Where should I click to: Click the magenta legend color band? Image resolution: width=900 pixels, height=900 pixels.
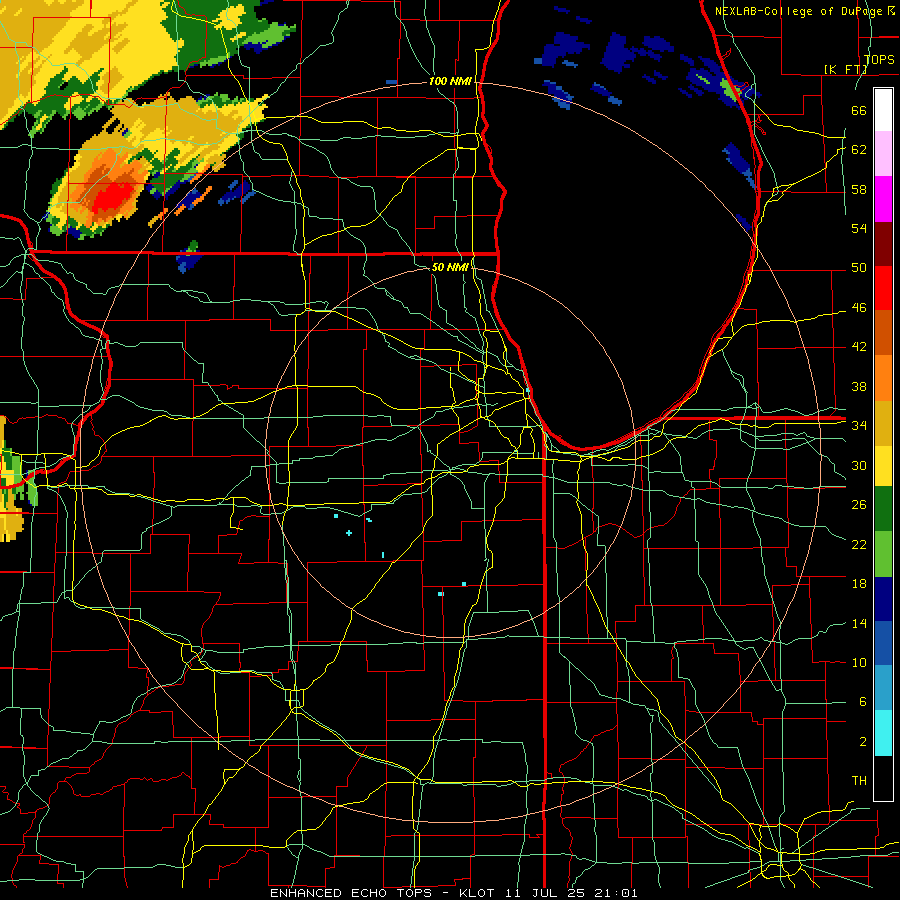(x=883, y=199)
